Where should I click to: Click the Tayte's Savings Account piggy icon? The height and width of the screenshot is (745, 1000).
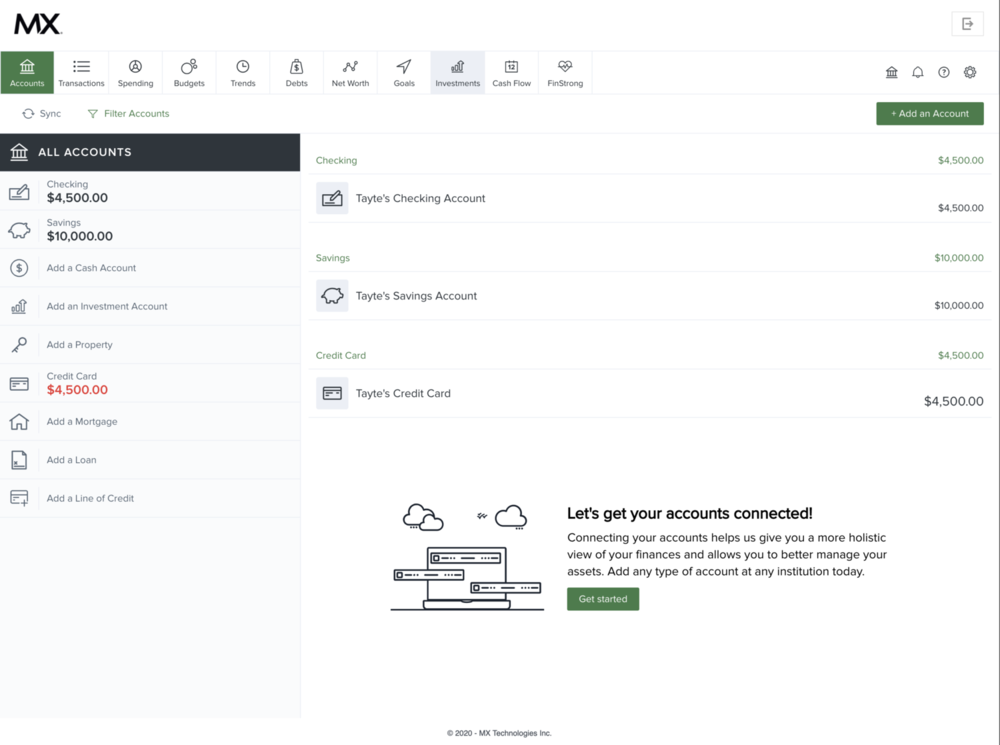click(x=332, y=296)
